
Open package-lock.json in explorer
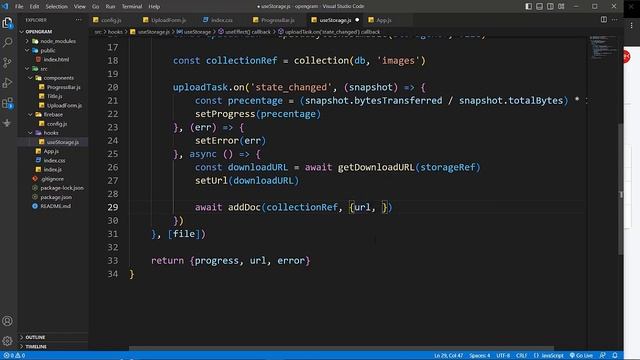[62, 188]
